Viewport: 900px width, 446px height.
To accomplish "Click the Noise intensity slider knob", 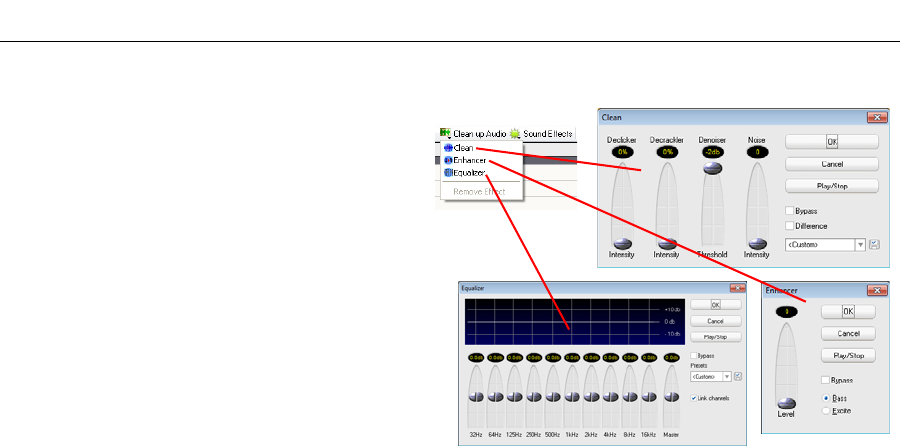I will [x=757, y=243].
